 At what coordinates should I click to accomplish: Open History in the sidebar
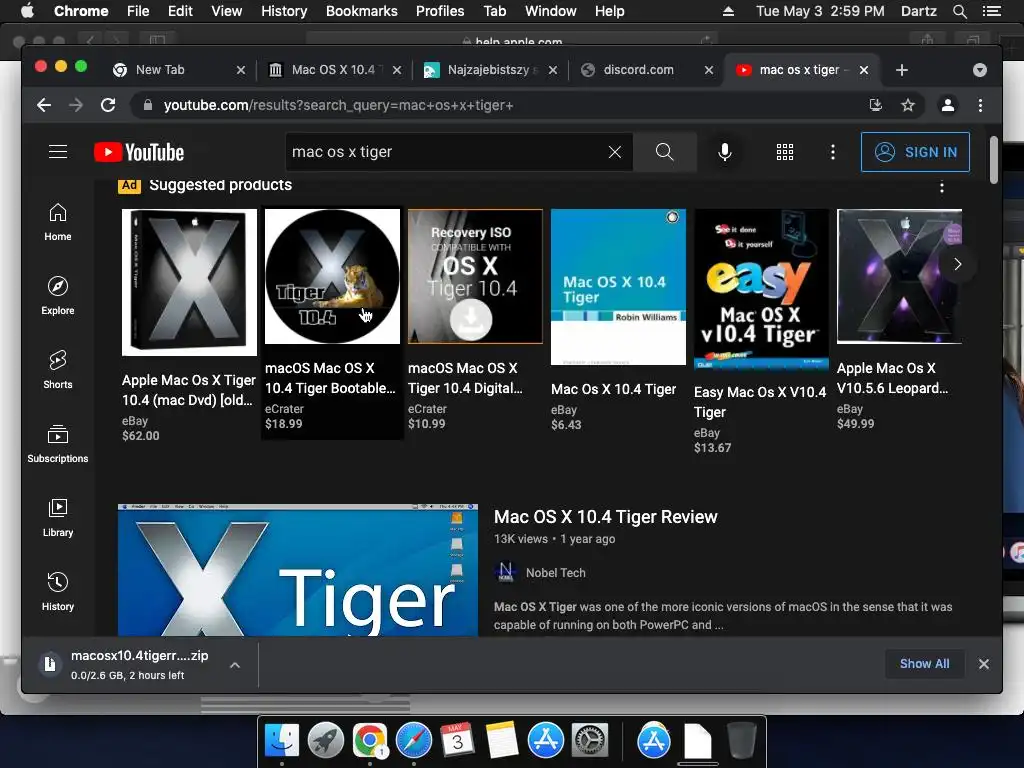tap(58, 592)
